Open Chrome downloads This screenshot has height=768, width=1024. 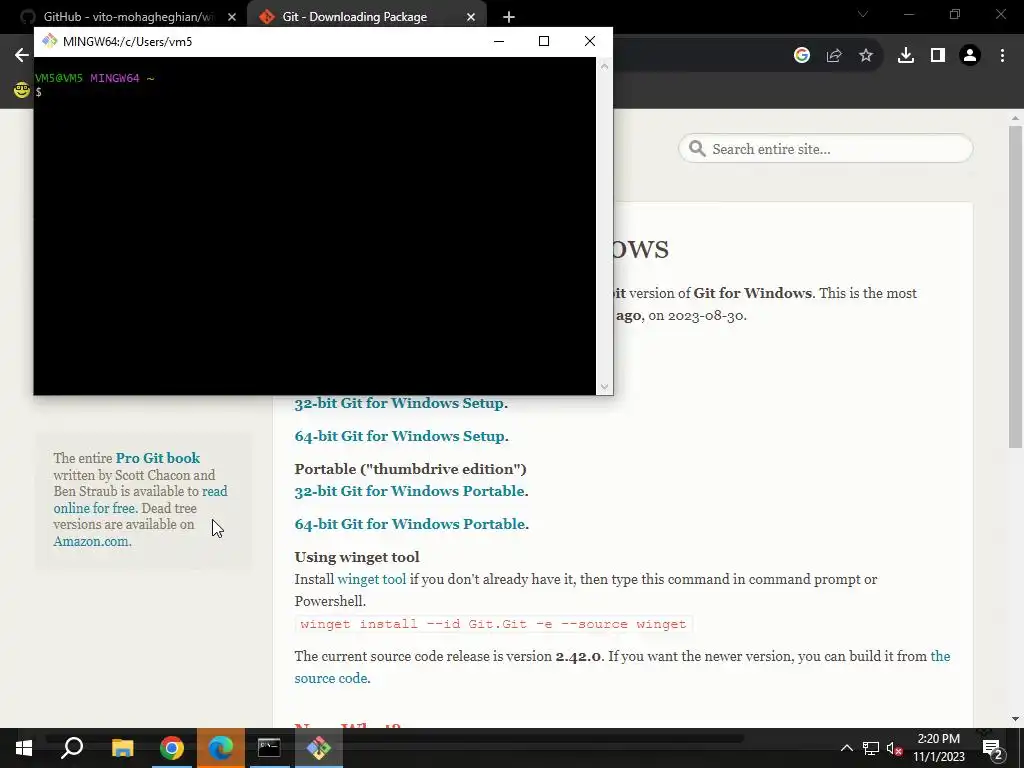pyautogui.click(x=905, y=56)
